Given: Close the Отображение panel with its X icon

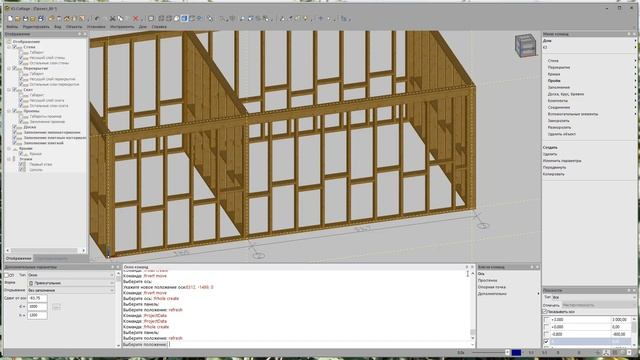Looking at the screenshot, I should point(85,34).
